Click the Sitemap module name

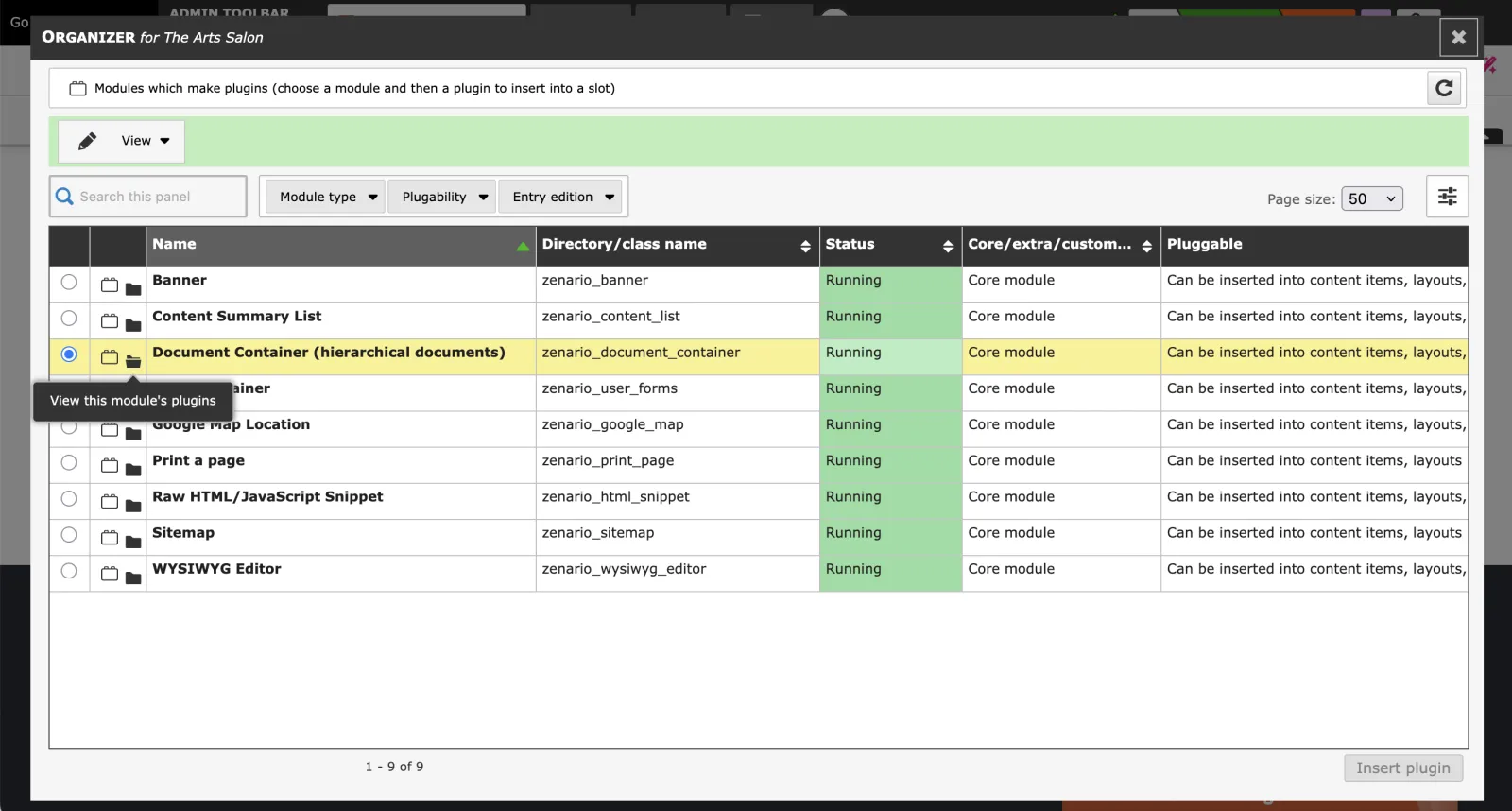tap(183, 532)
